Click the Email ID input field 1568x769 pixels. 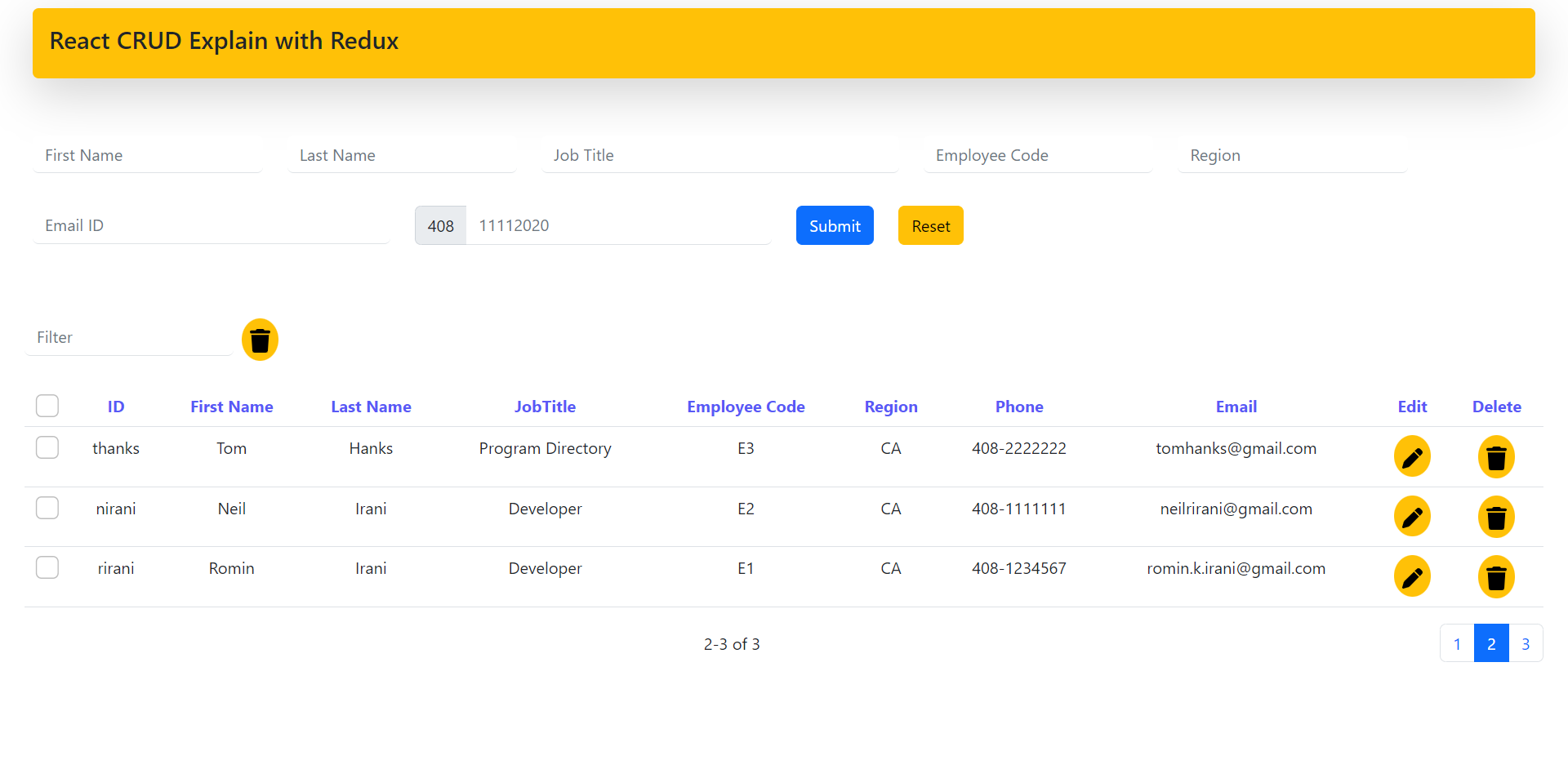pos(211,225)
